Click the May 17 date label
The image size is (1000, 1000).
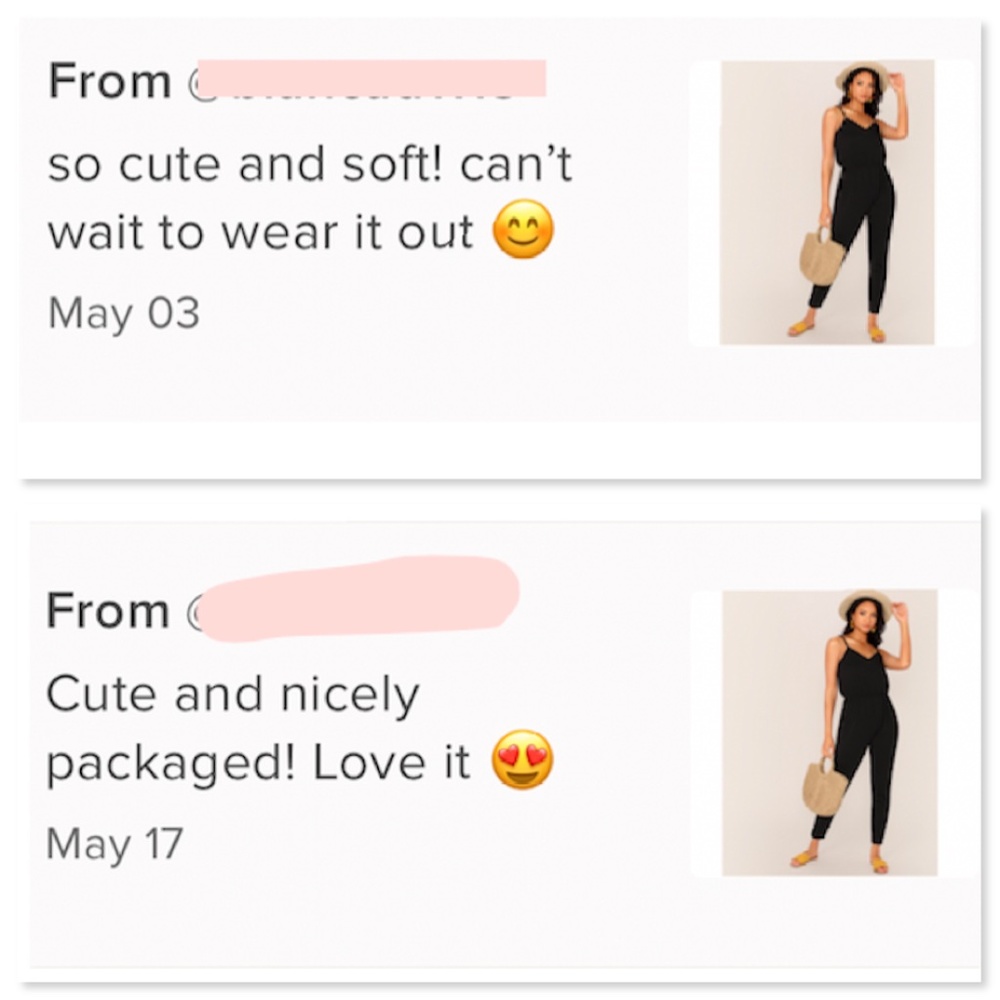click(113, 841)
